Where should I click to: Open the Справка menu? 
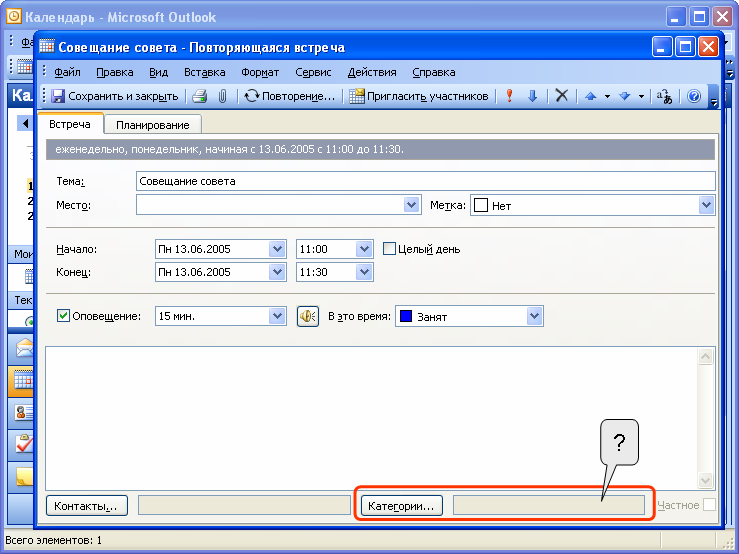coord(434,72)
